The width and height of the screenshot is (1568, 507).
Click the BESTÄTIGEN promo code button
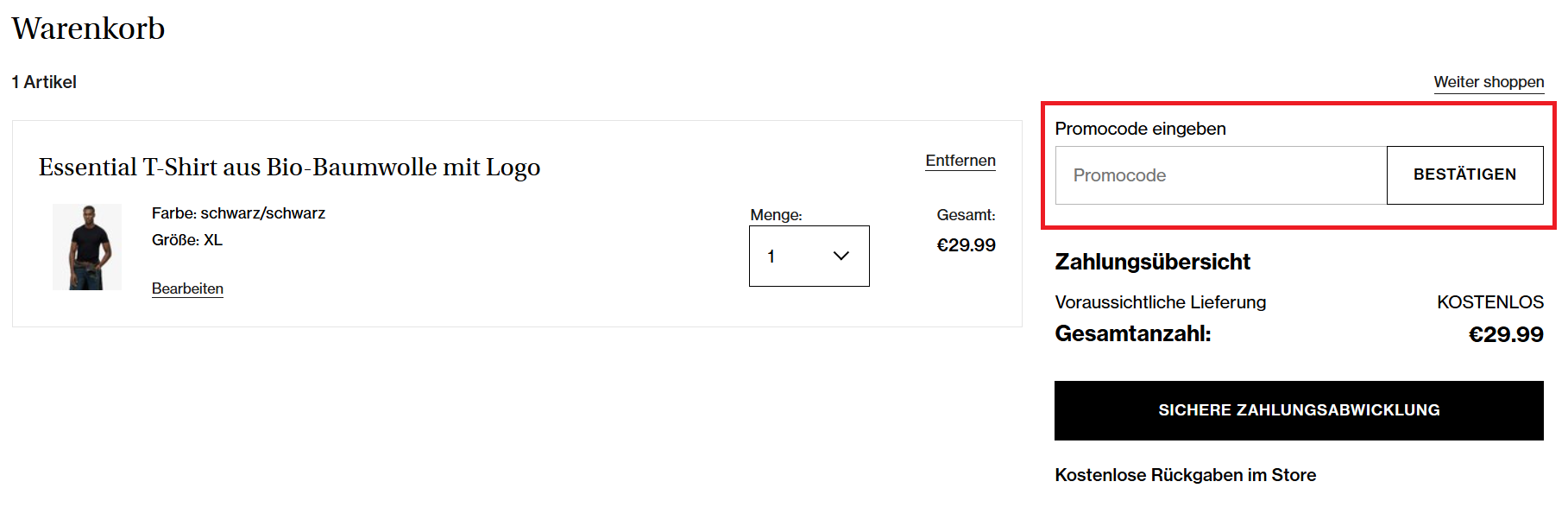pyautogui.click(x=1464, y=174)
